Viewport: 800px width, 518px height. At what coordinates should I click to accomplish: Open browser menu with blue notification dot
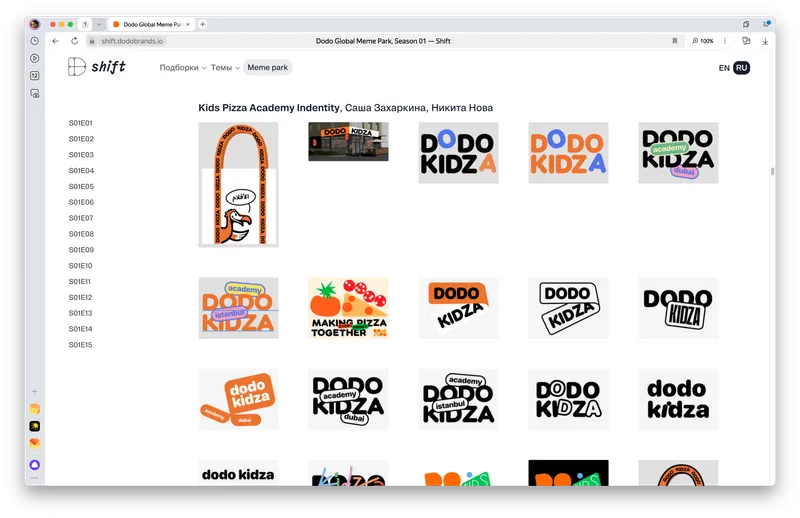pos(766,24)
